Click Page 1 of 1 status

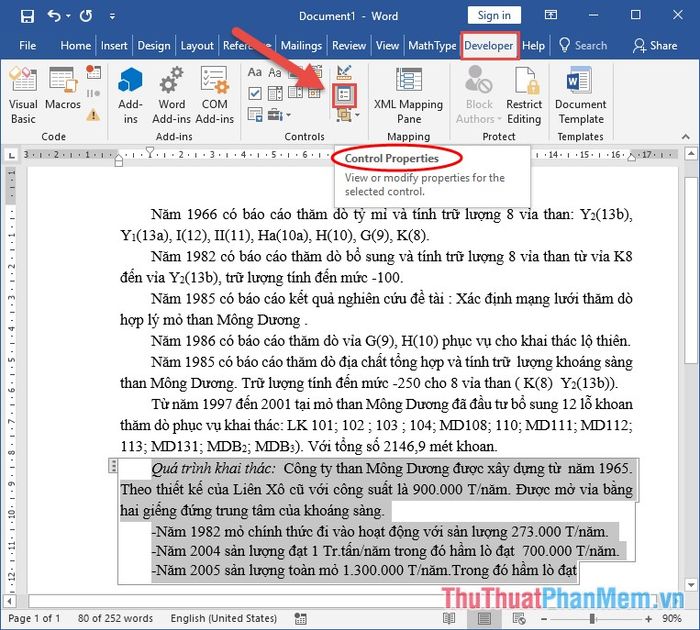[x=34, y=618]
